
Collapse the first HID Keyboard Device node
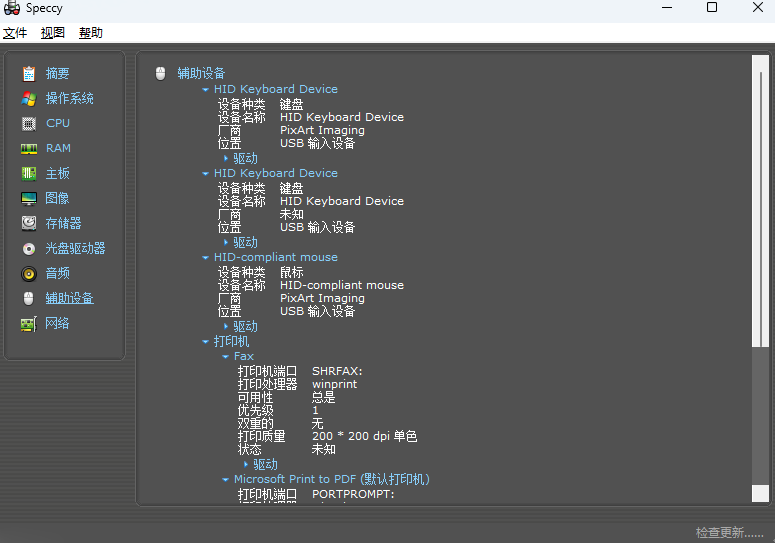[206, 90]
